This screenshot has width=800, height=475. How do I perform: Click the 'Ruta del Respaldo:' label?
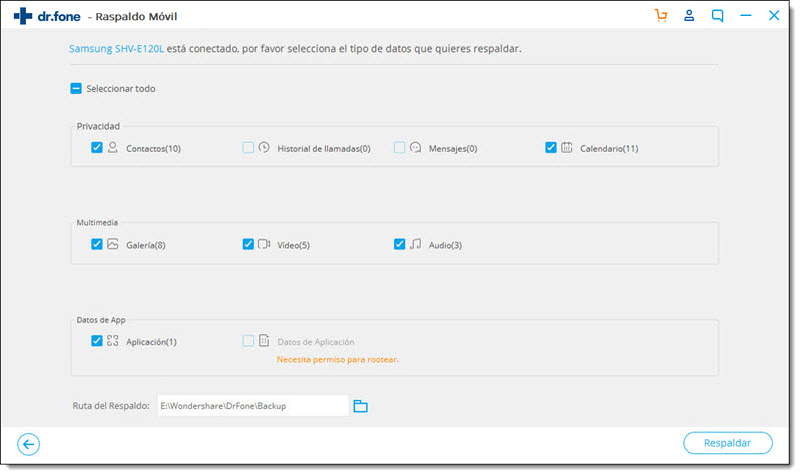[x=111, y=406]
